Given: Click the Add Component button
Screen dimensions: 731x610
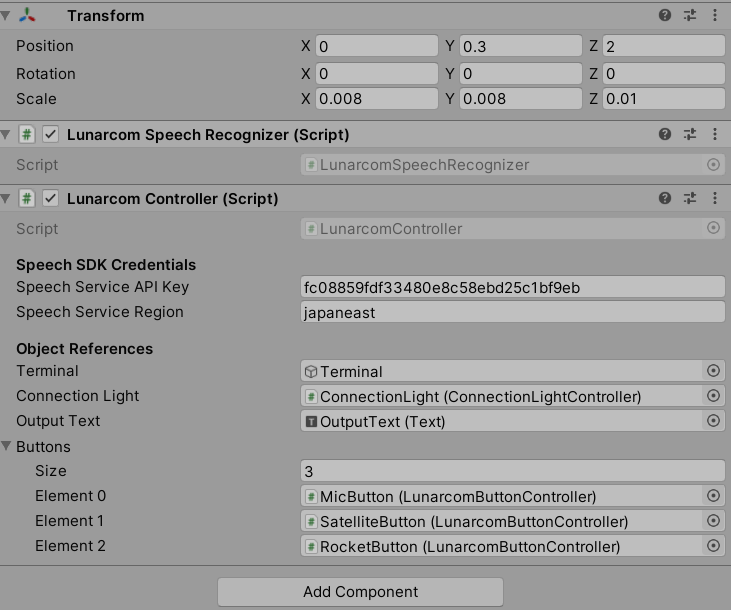Looking at the screenshot, I should [360, 592].
